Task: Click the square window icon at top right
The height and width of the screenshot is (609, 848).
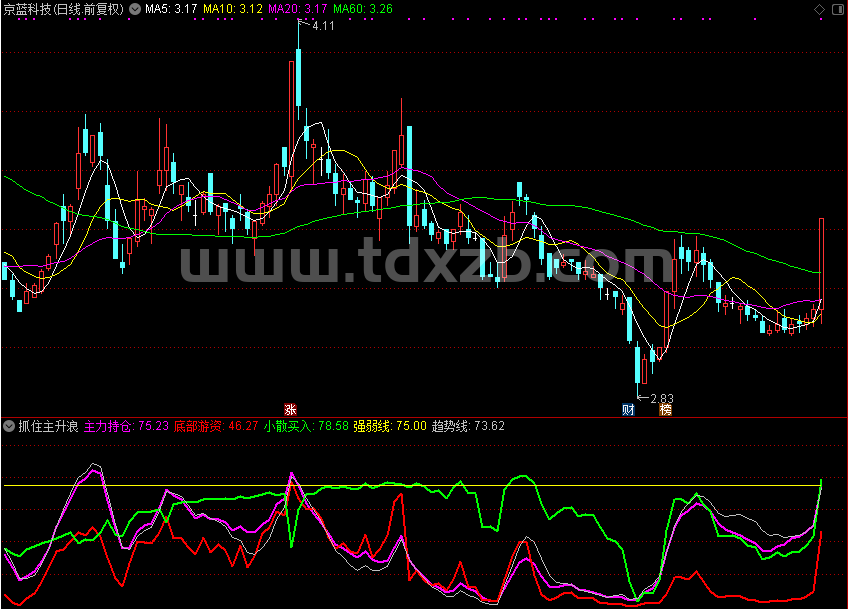Action: click(x=837, y=9)
